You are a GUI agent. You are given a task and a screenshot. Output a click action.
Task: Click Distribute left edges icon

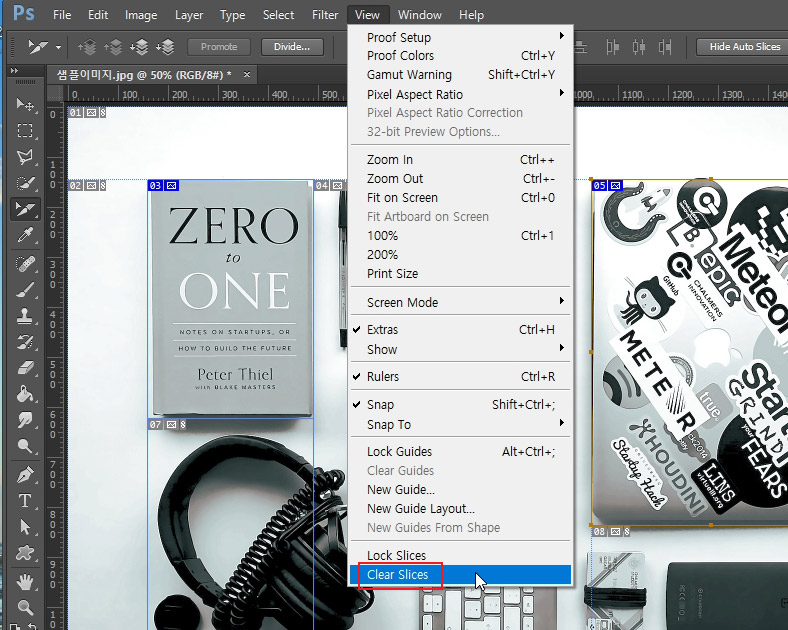612,47
